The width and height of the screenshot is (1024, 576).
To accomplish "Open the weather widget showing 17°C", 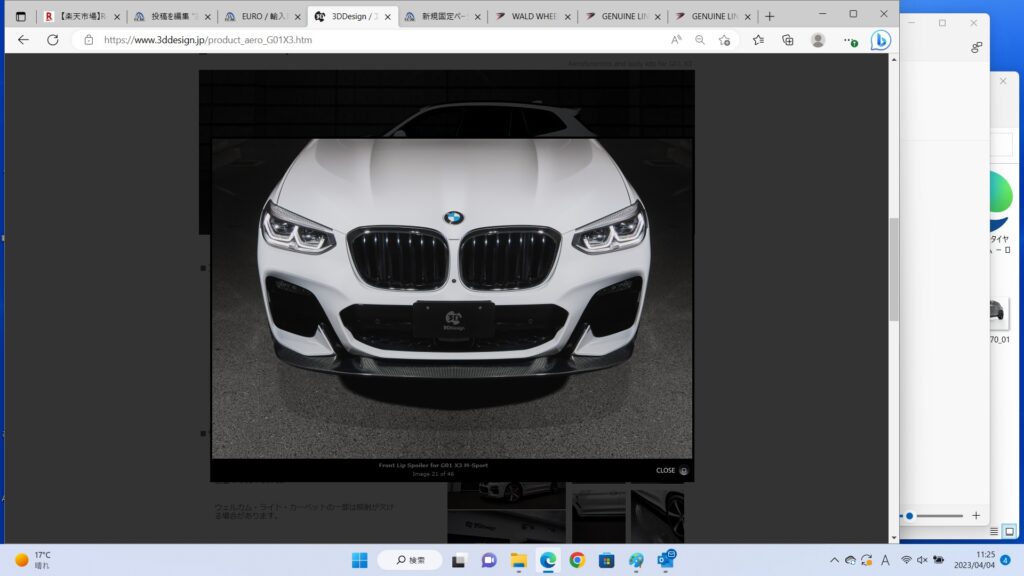I will pyautogui.click(x=33, y=560).
